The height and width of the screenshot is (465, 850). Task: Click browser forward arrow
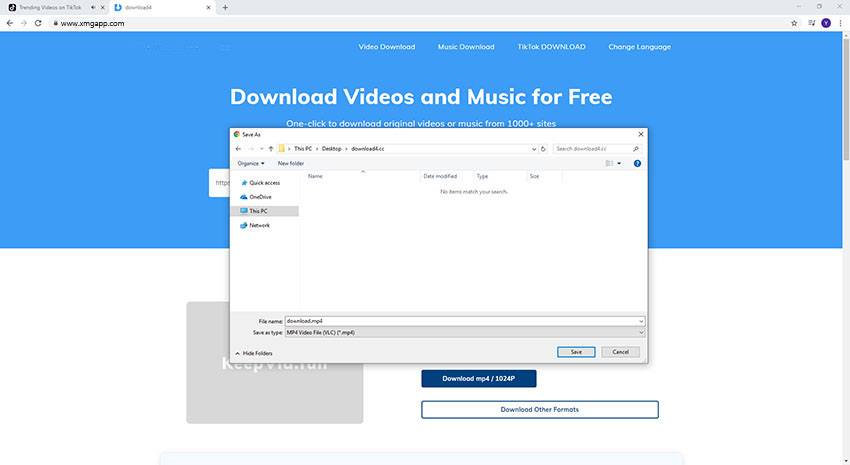tap(23, 23)
